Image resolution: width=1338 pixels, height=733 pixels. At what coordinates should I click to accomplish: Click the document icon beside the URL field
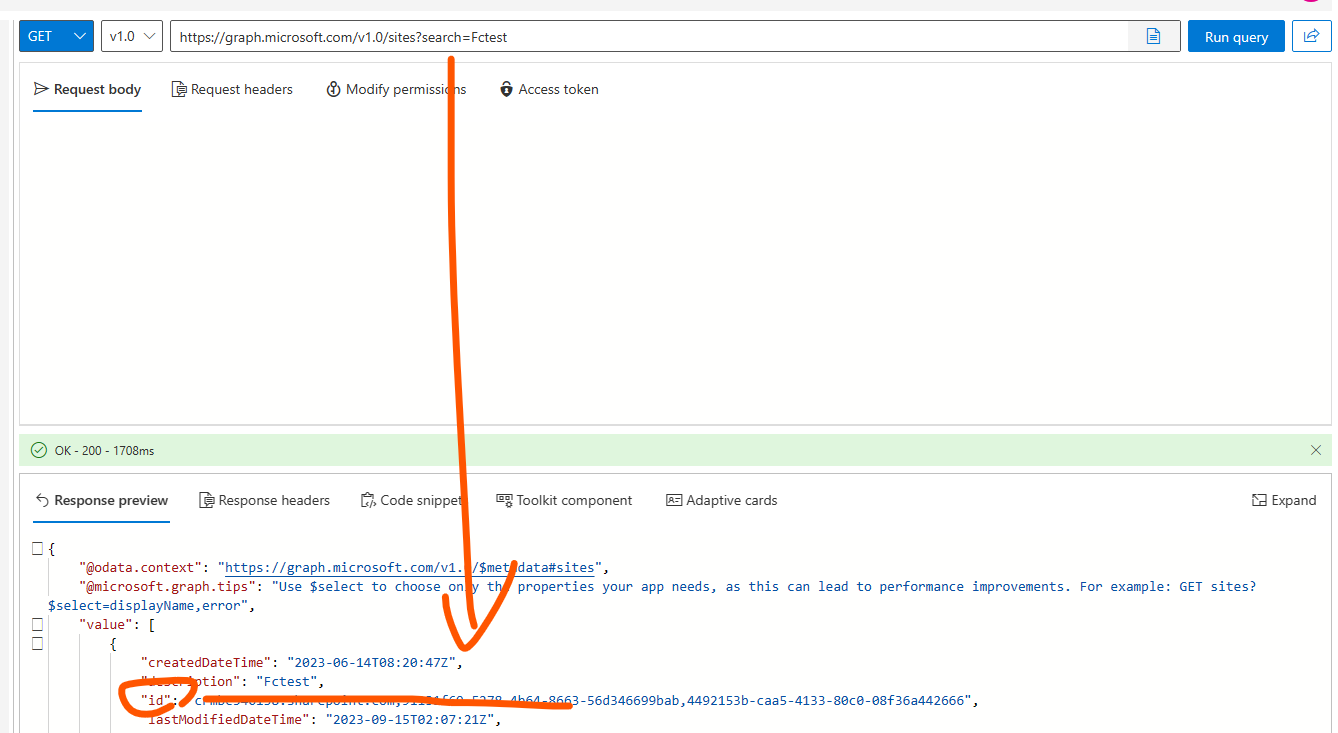(x=1153, y=36)
